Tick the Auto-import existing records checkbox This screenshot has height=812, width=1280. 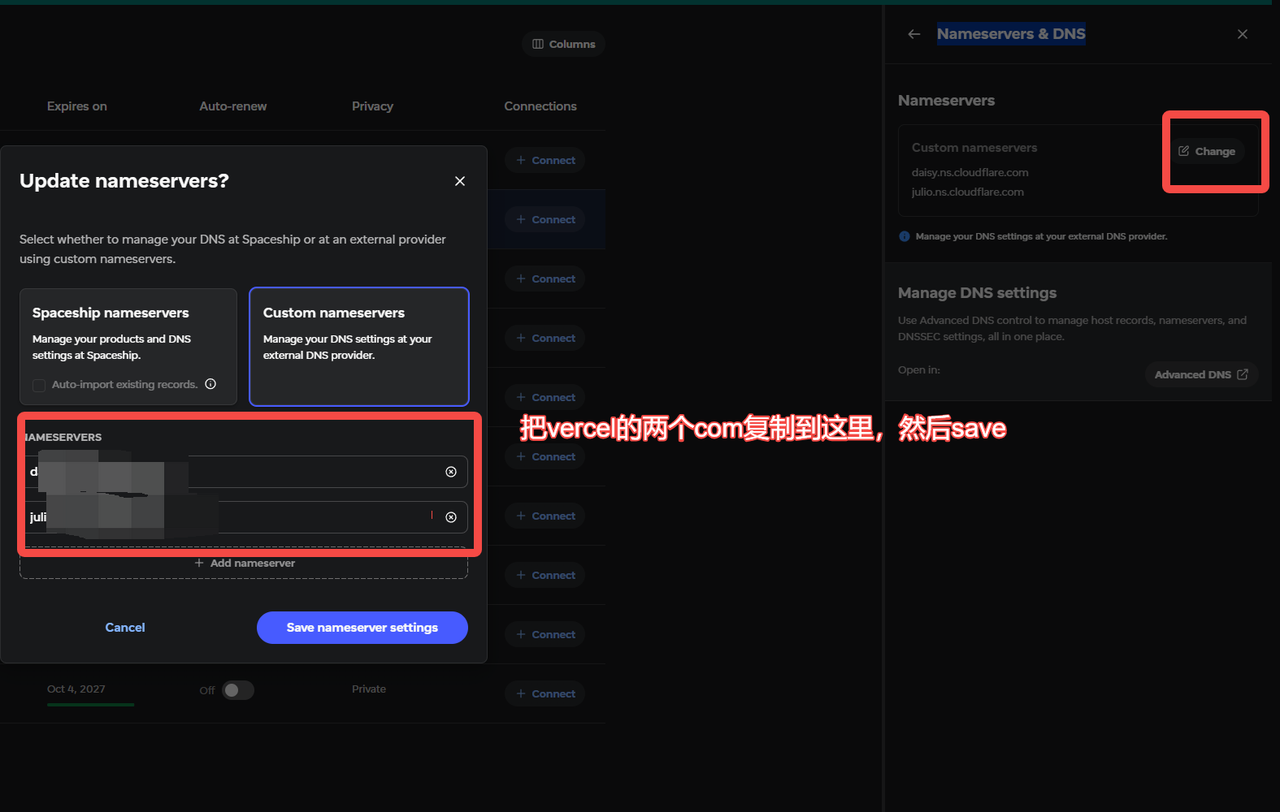pyautogui.click(x=39, y=385)
